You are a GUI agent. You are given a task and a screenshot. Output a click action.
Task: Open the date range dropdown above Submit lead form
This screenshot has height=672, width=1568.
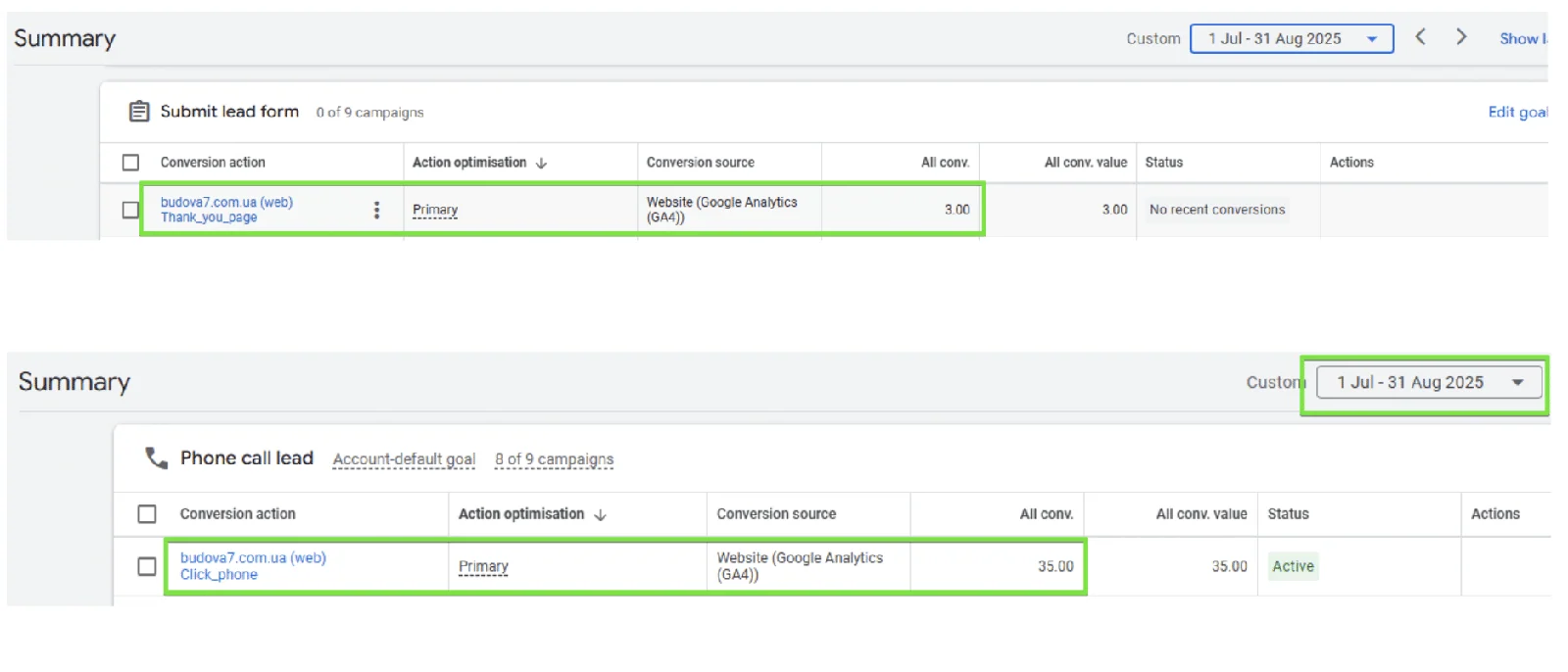1292,39
